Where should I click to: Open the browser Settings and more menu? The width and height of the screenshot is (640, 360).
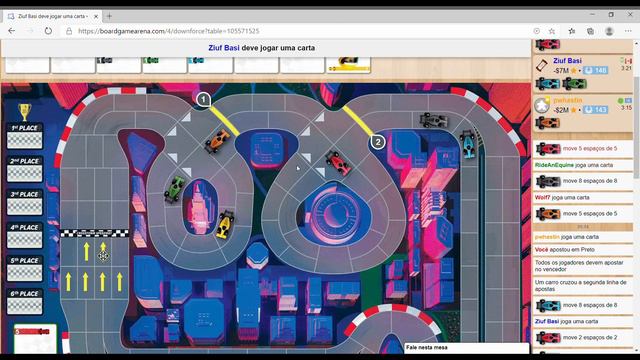(628, 31)
